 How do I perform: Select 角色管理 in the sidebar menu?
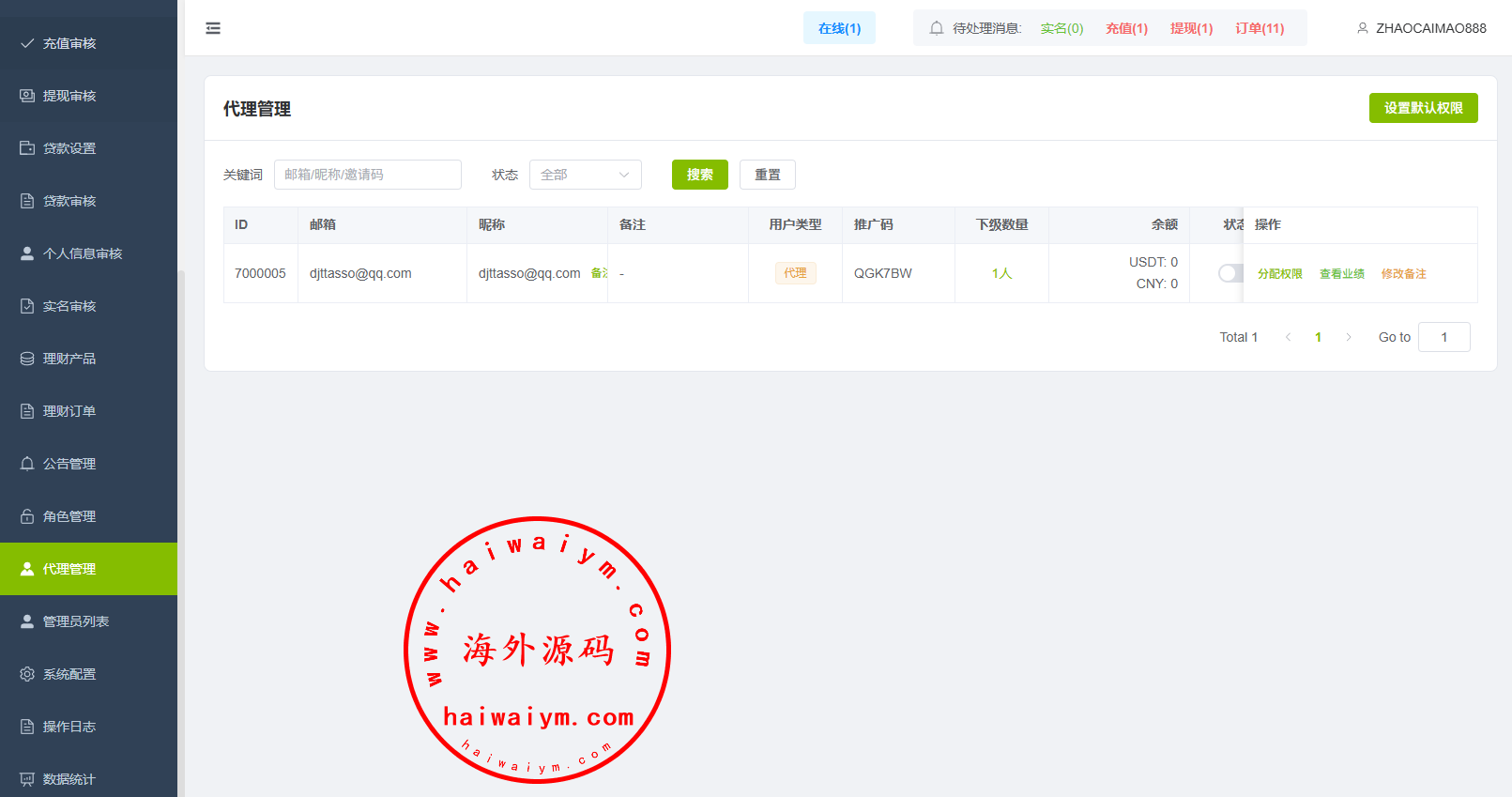[69, 516]
